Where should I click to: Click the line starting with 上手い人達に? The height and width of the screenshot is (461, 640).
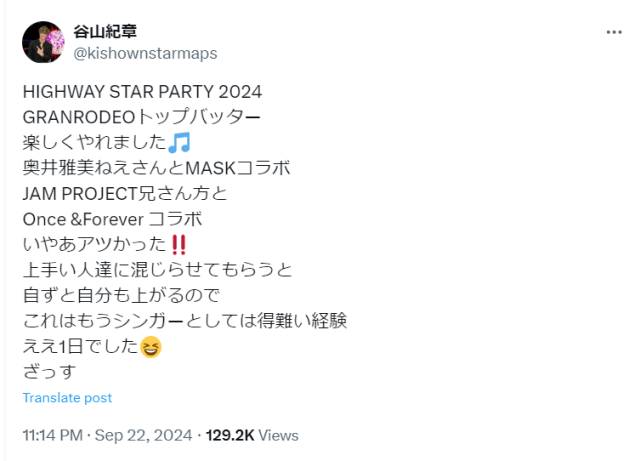click(x=157, y=270)
